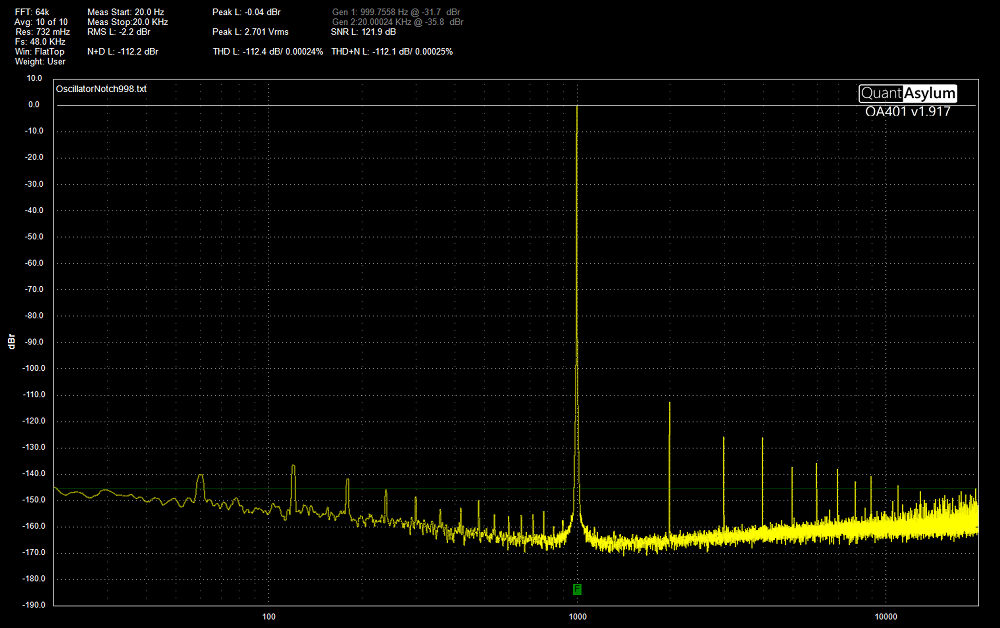Image resolution: width=1000 pixels, height=628 pixels.
Task: Click the Meas Stop: 20.0 KHz value
Action: (126, 21)
